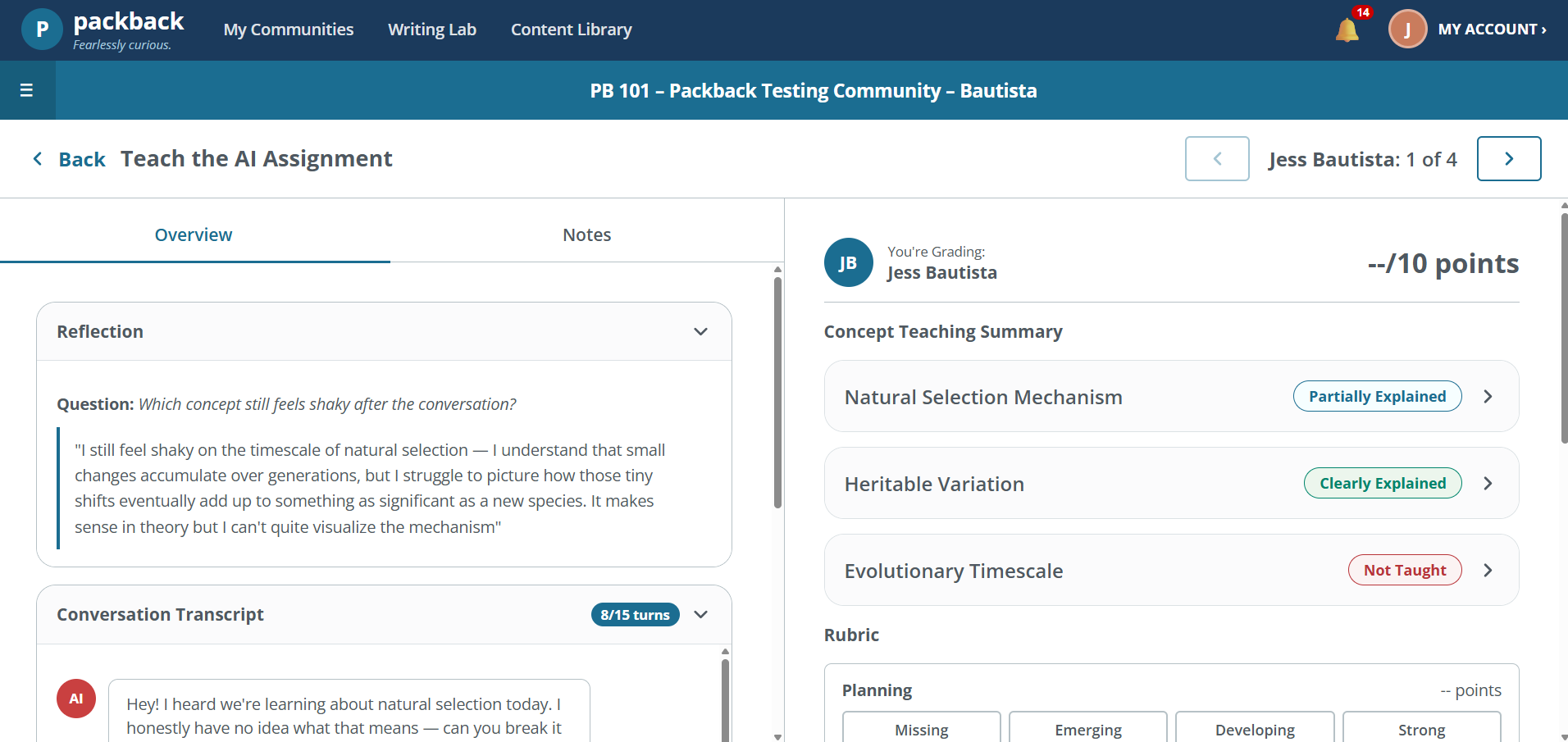The image size is (1568, 742).
Task: Collapse the Conversation Transcript section
Action: 700,614
